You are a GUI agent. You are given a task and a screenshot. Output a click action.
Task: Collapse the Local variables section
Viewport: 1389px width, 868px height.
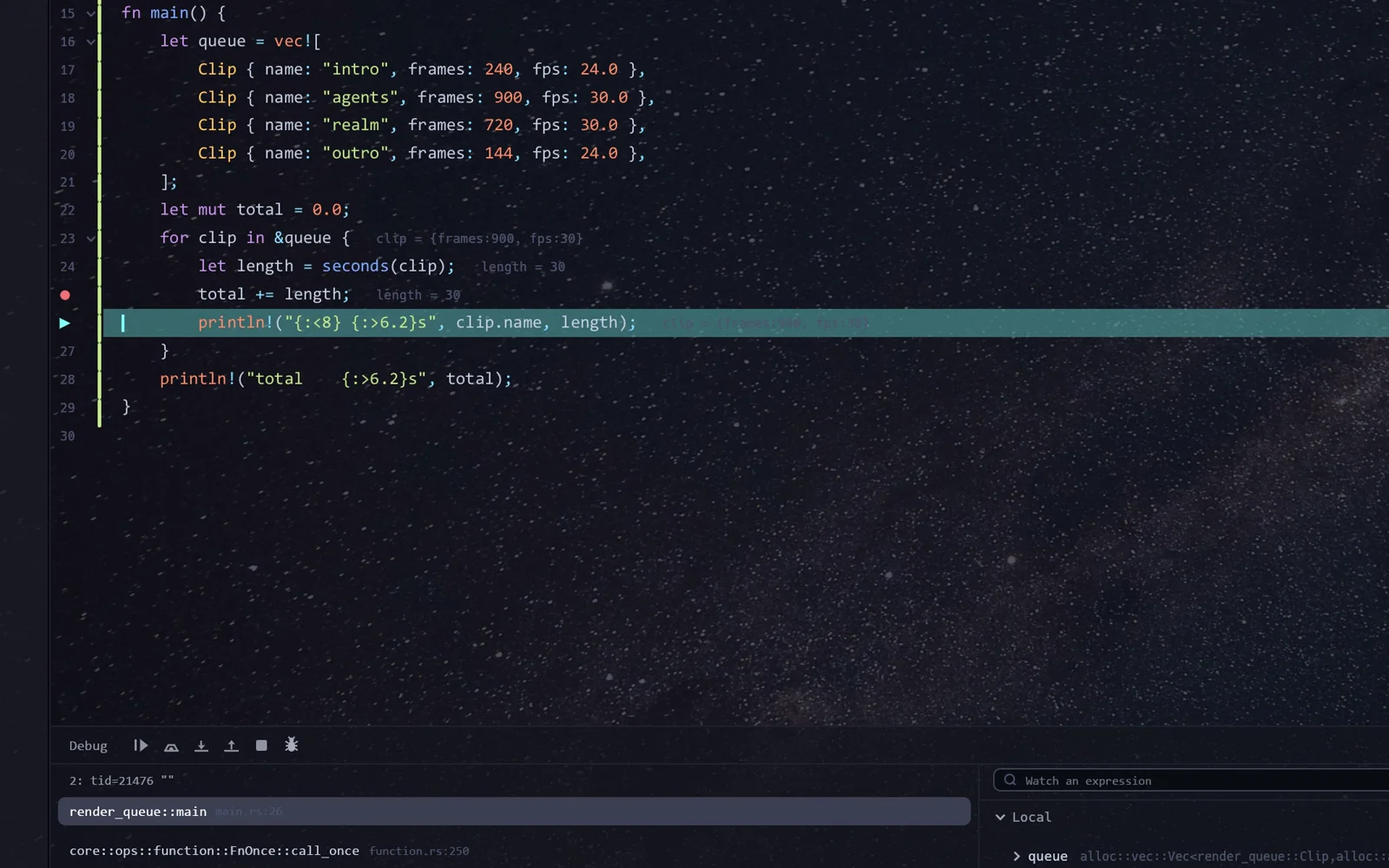(1000, 817)
